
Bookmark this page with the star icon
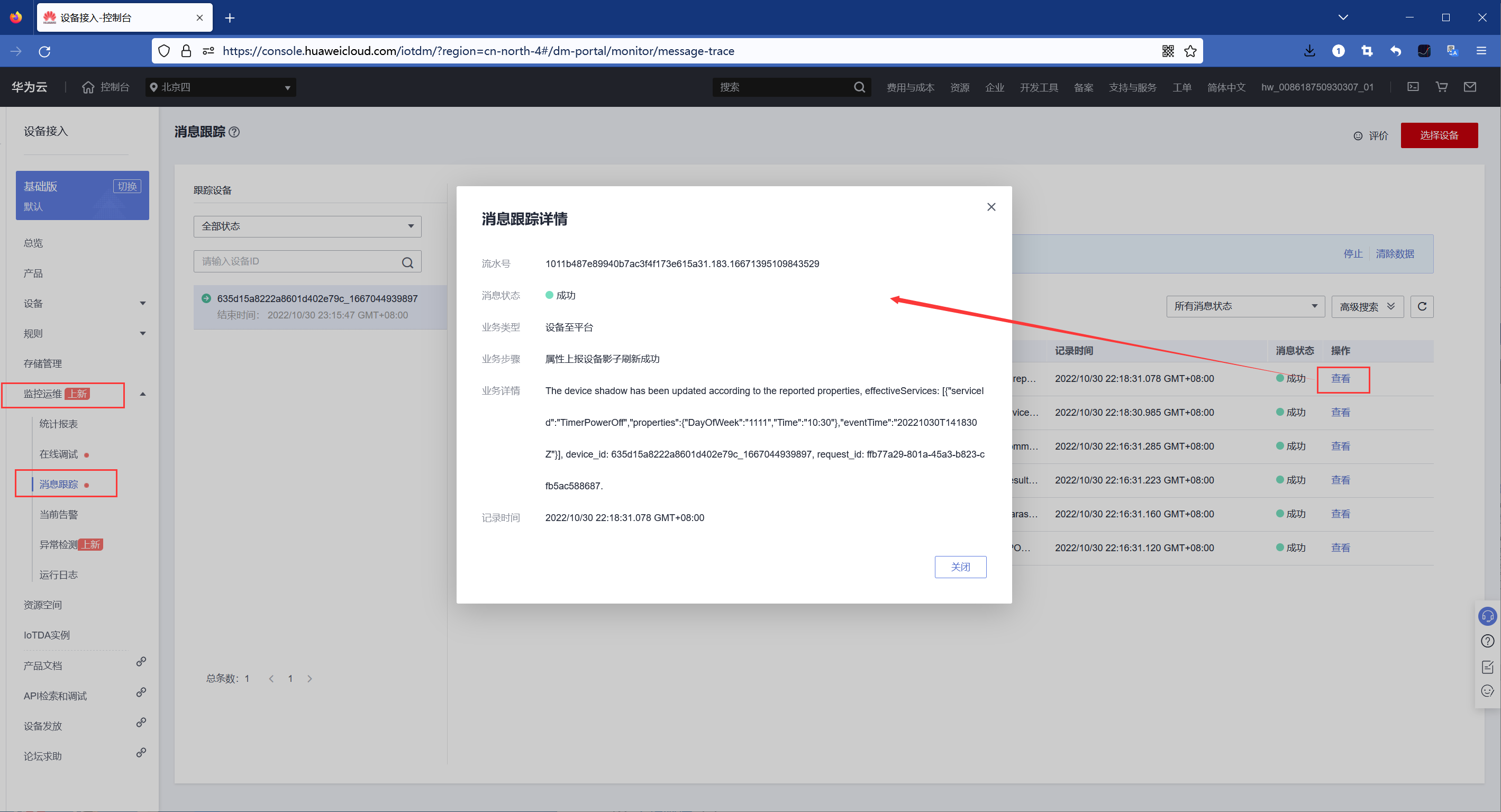(1190, 51)
